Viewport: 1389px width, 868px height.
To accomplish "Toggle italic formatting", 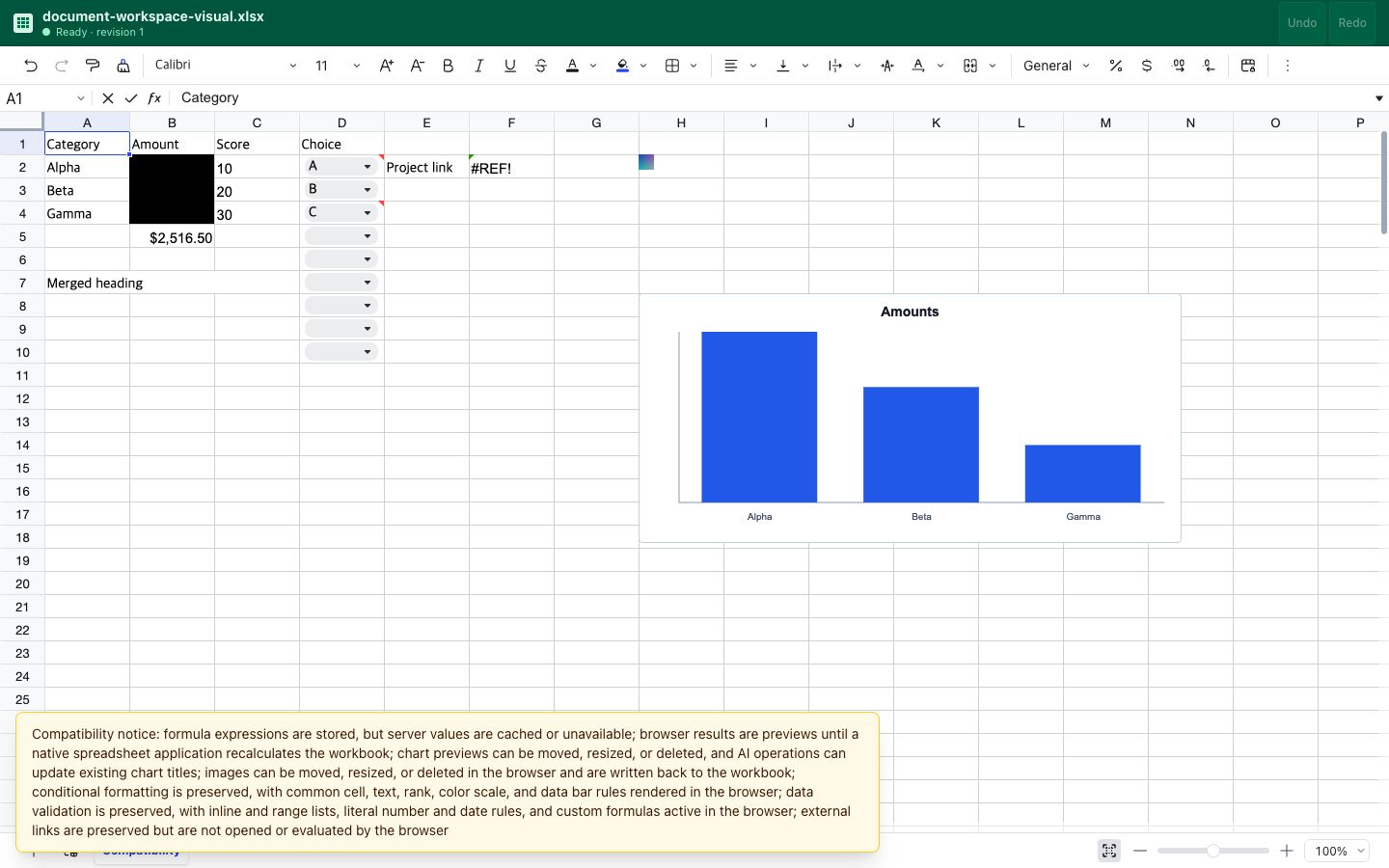I will point(478,66).
